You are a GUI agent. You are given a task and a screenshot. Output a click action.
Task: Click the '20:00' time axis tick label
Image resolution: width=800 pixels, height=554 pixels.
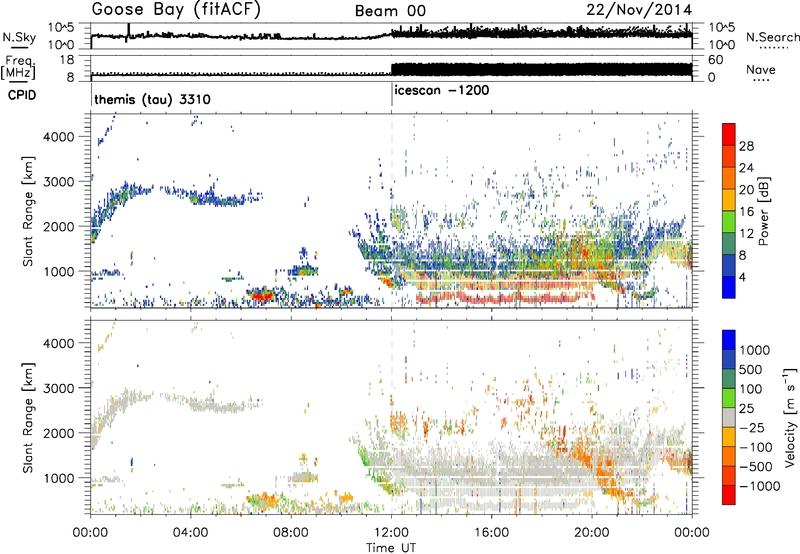pyautogui.click(x=592, y=532)
